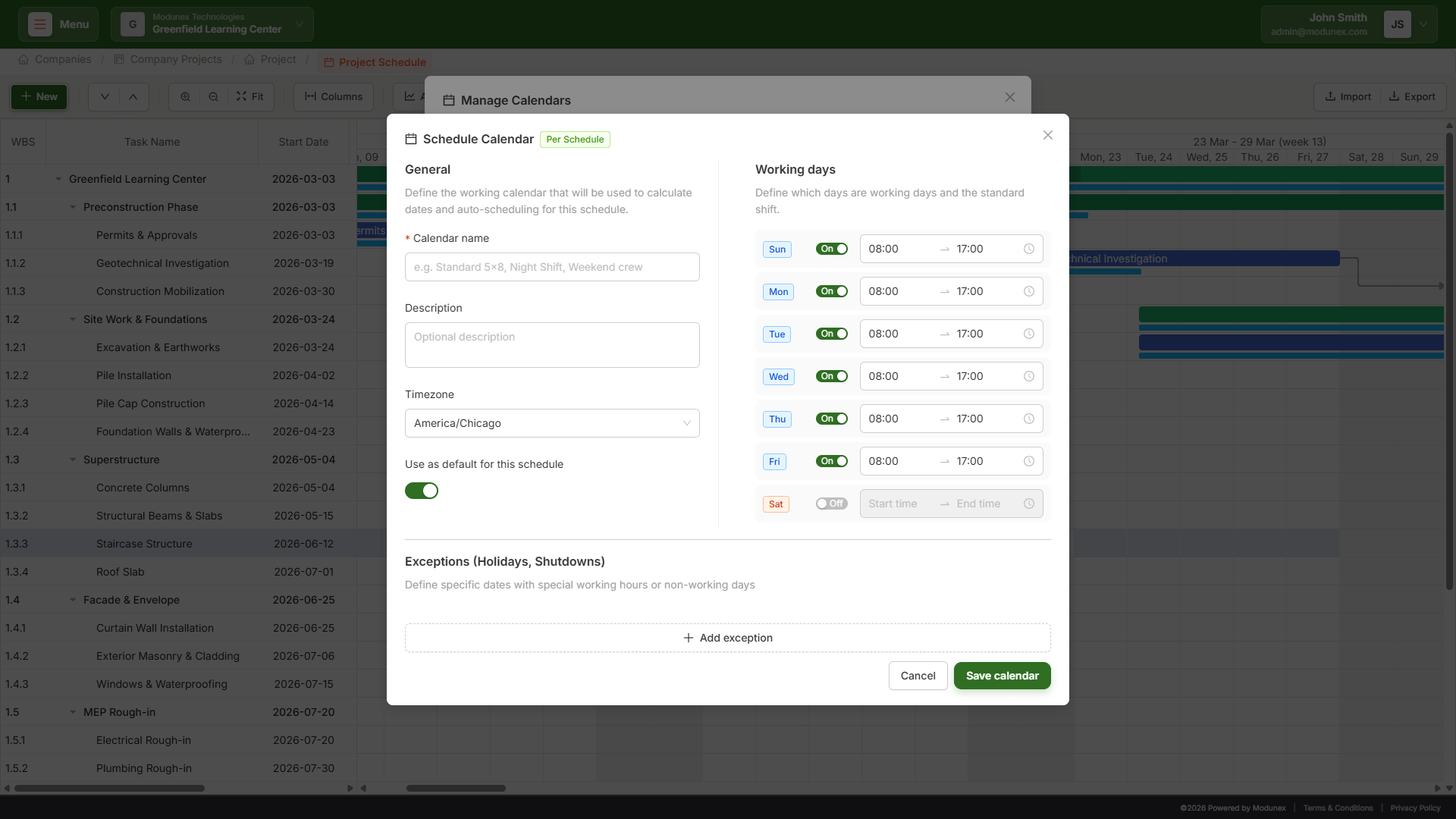Click the hamburger Menu icon in the header
Viewport: 1456px width, 819px height.
click(39, 24)
